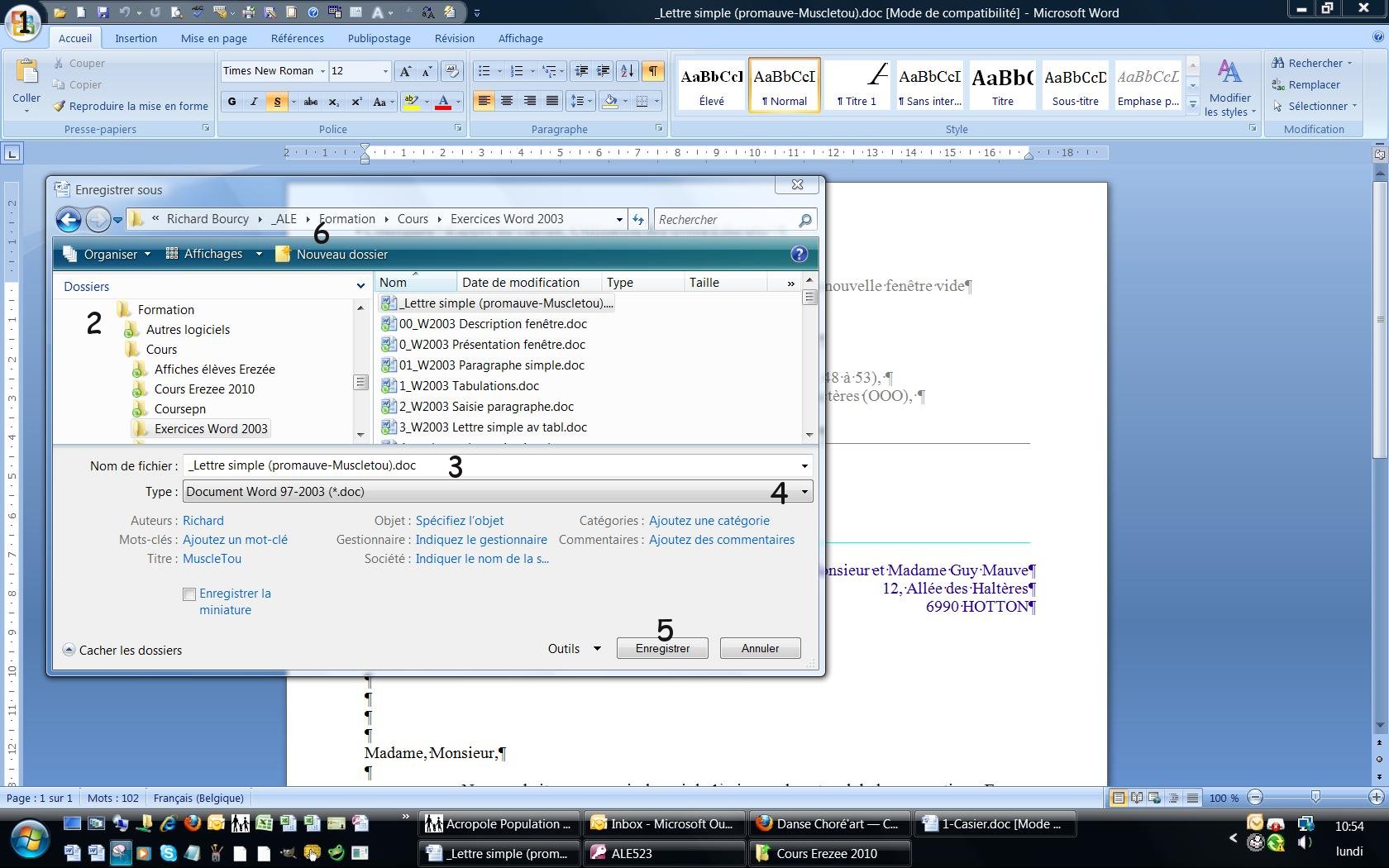This screenshot has width=1389, height=868.
Task: Click the Annuler button
Action: pos(760,649)
